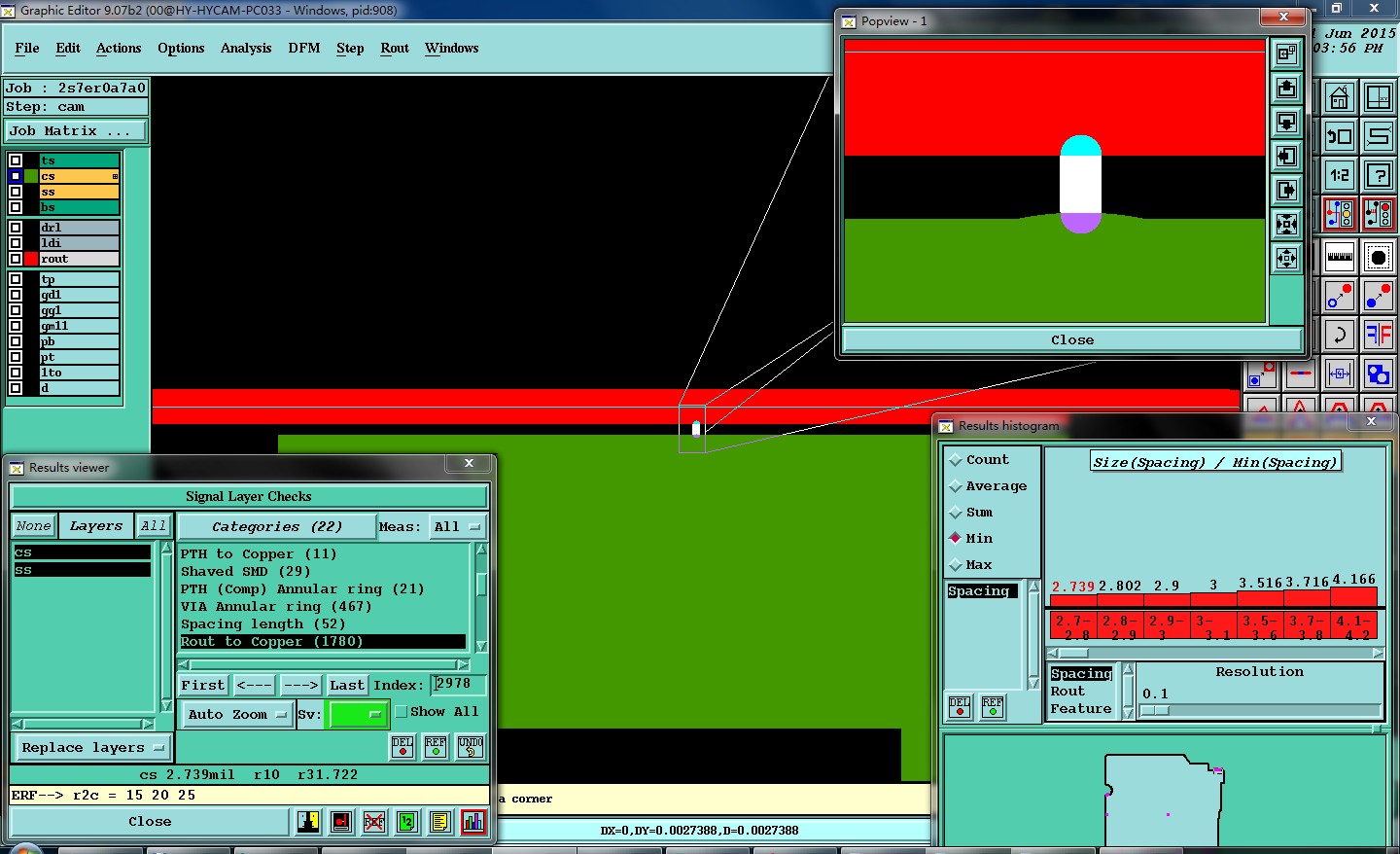The height and width of the screenshot is (854, 1400).
Task: Select the Average radio button
Action: tap(956, 486)
